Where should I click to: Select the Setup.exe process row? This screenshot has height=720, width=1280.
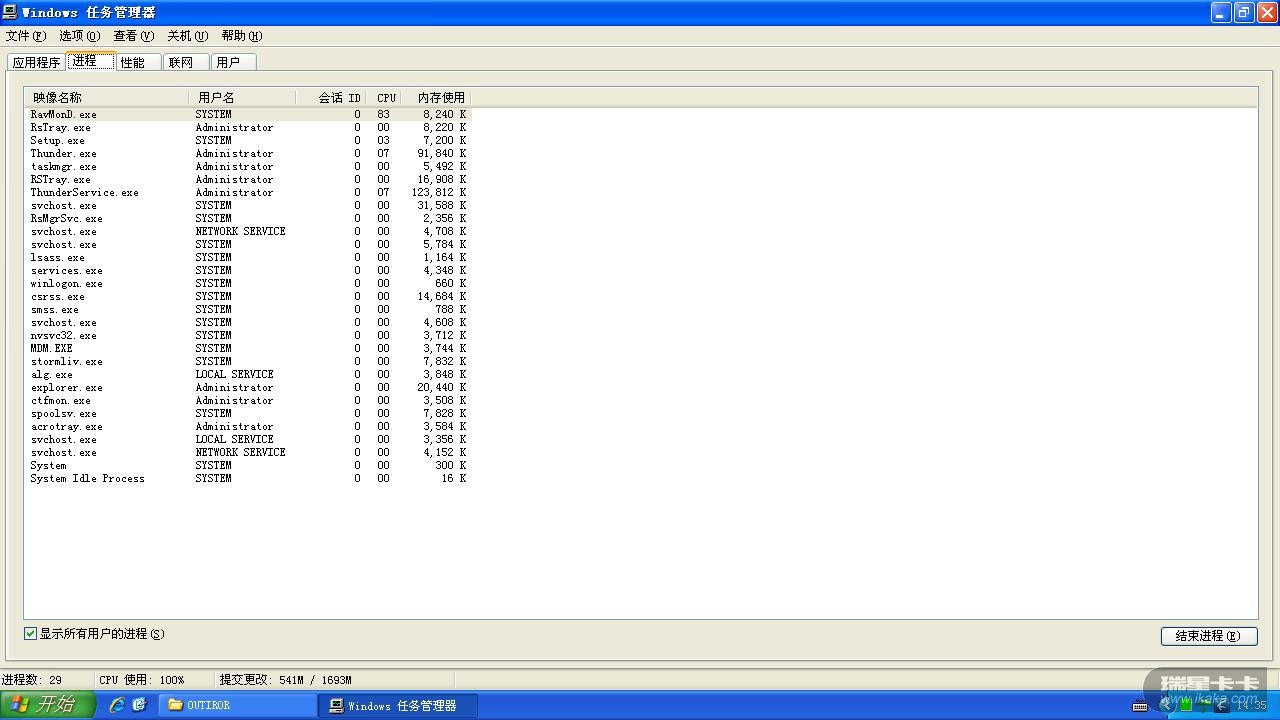(248, 141)
